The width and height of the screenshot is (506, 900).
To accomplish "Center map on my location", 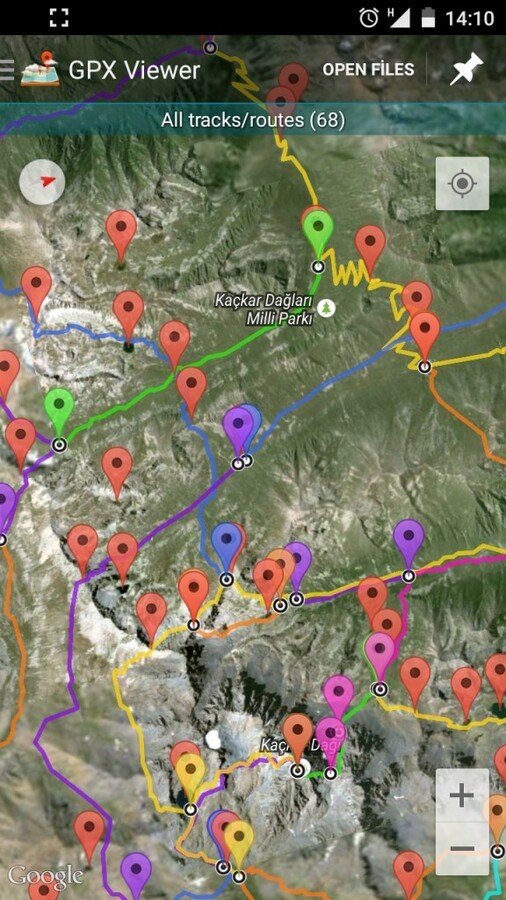I will (x=462, y=184).
